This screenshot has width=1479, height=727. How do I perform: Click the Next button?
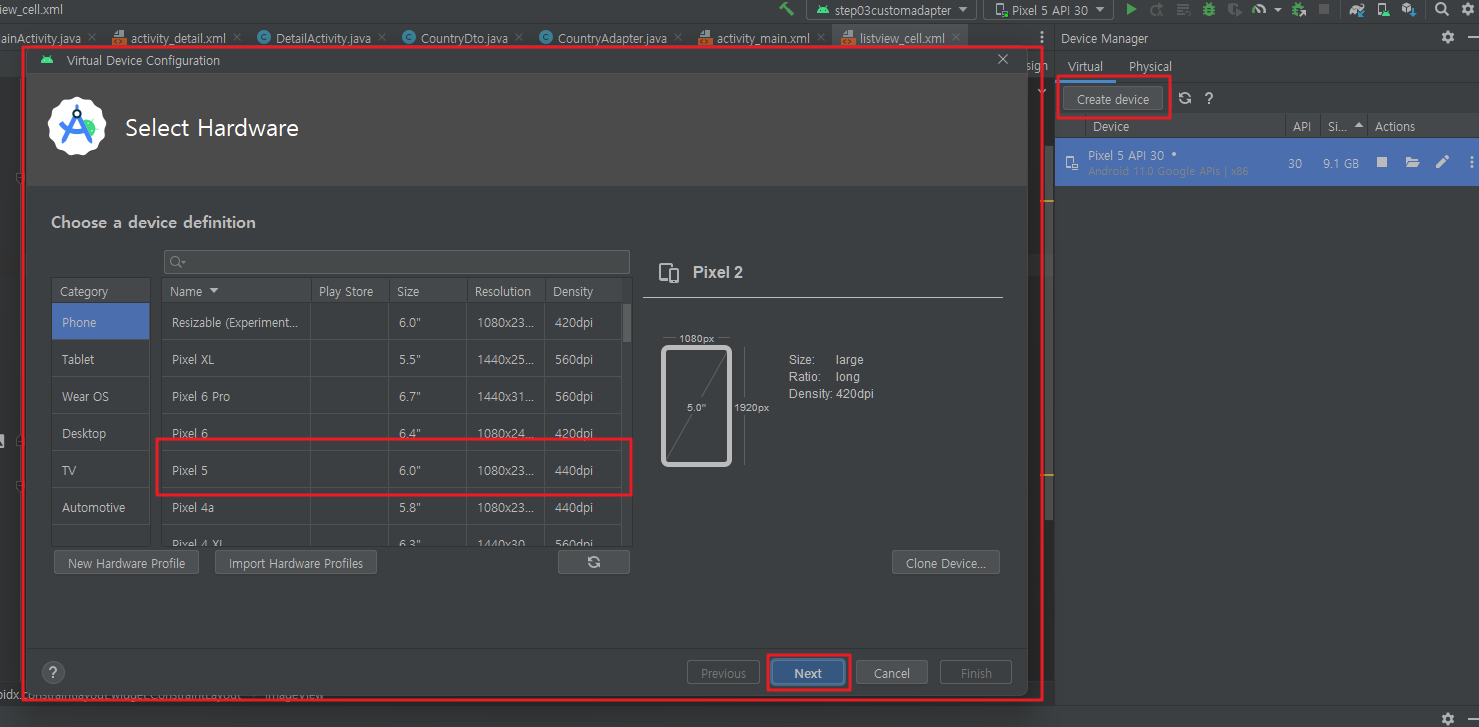coord(808,673)
